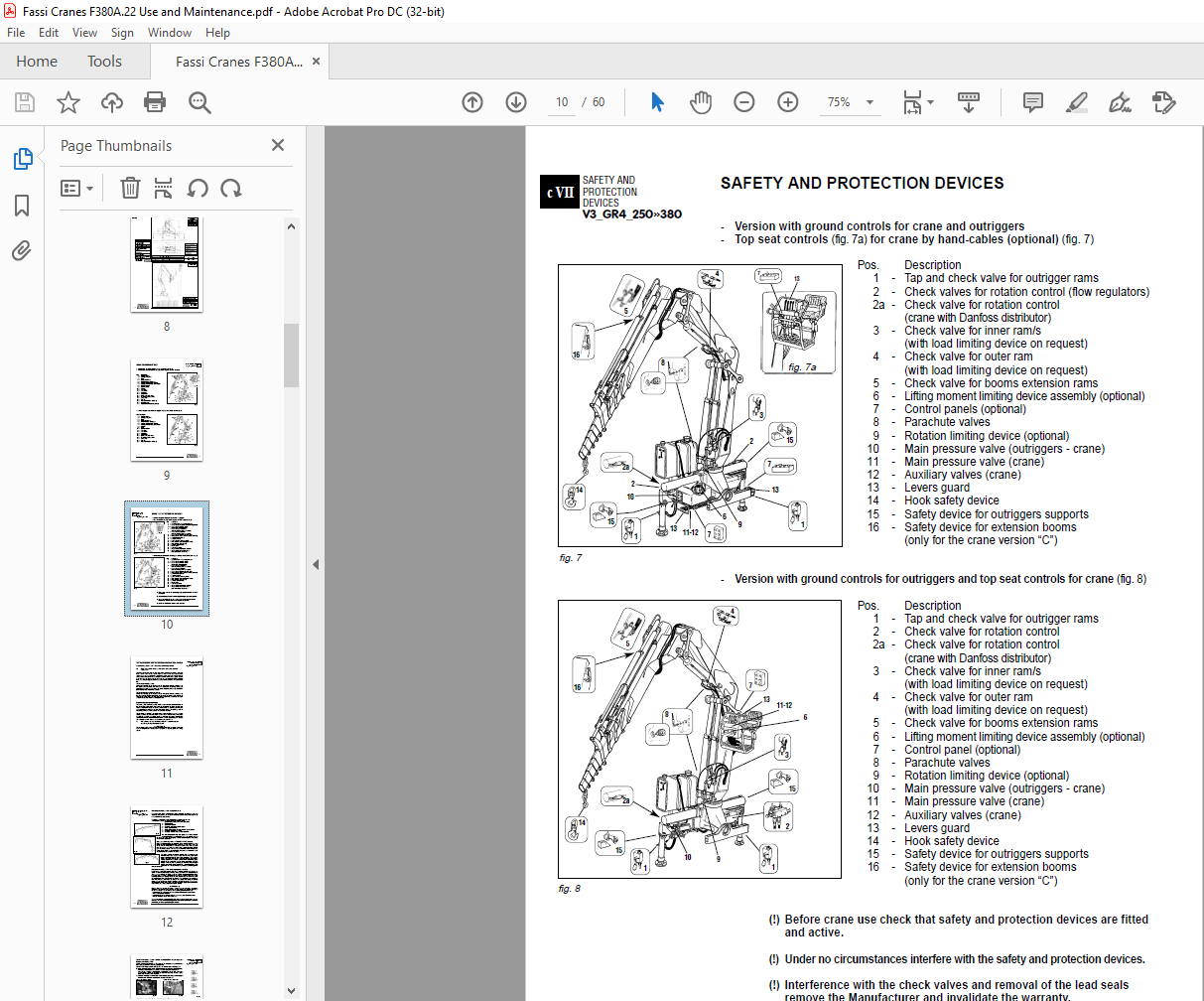Select the page 10 thumbnail
The width and height of the screenshot is (1204, 1001).
(x=167, y=558)
